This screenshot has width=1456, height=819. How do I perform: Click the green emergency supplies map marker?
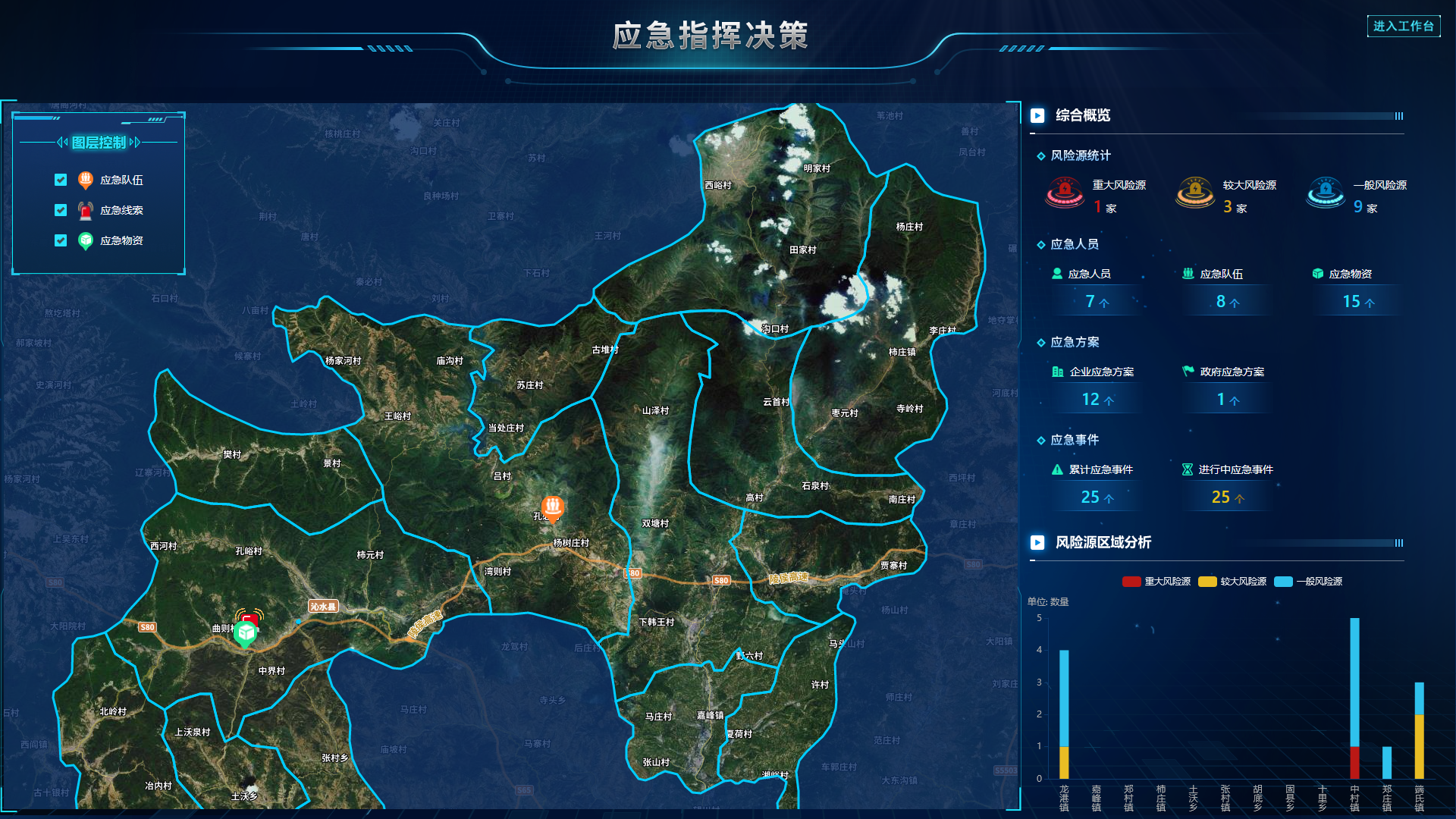point(245,633)
